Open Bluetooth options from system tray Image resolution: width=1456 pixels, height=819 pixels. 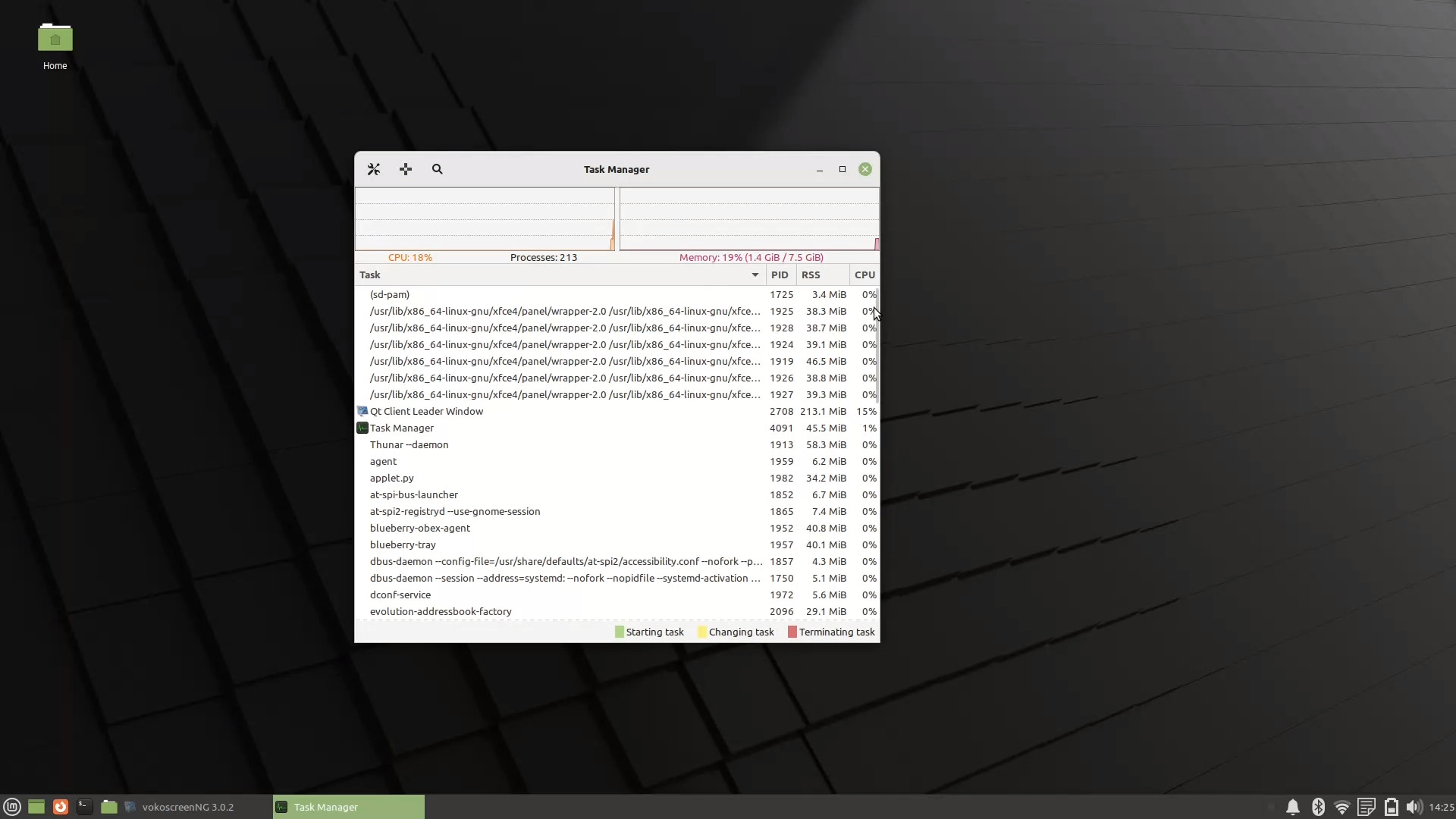click(1318, 807)
